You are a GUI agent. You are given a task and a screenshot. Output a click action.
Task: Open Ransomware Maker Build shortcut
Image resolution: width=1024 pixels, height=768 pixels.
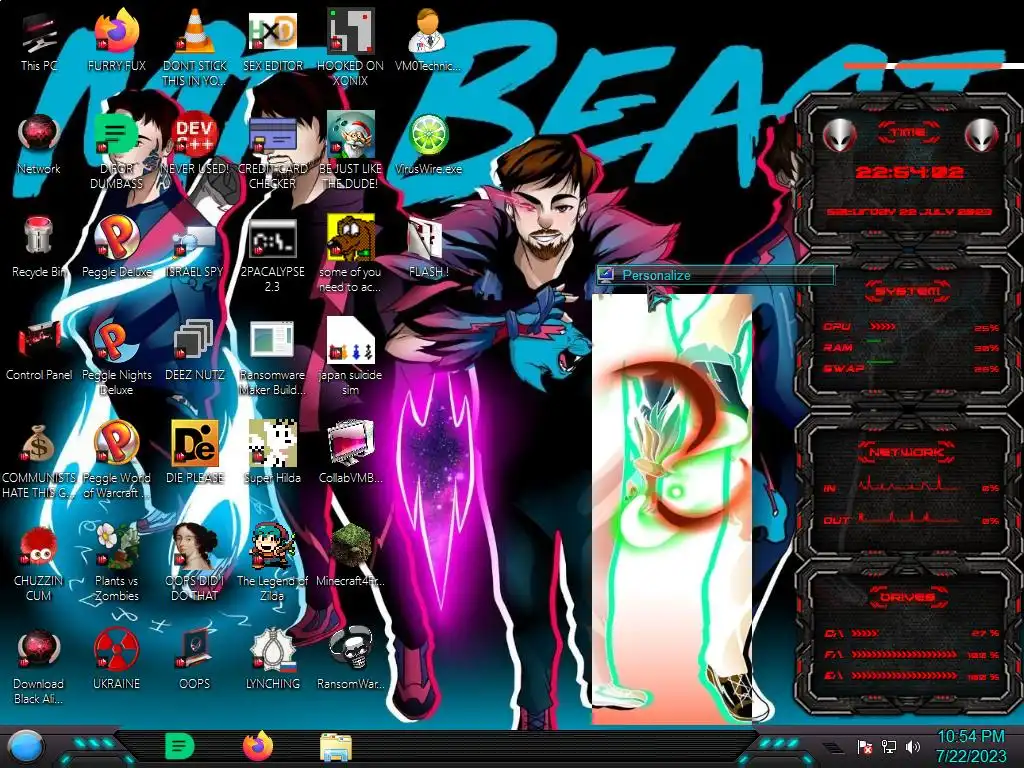point(273,357)
